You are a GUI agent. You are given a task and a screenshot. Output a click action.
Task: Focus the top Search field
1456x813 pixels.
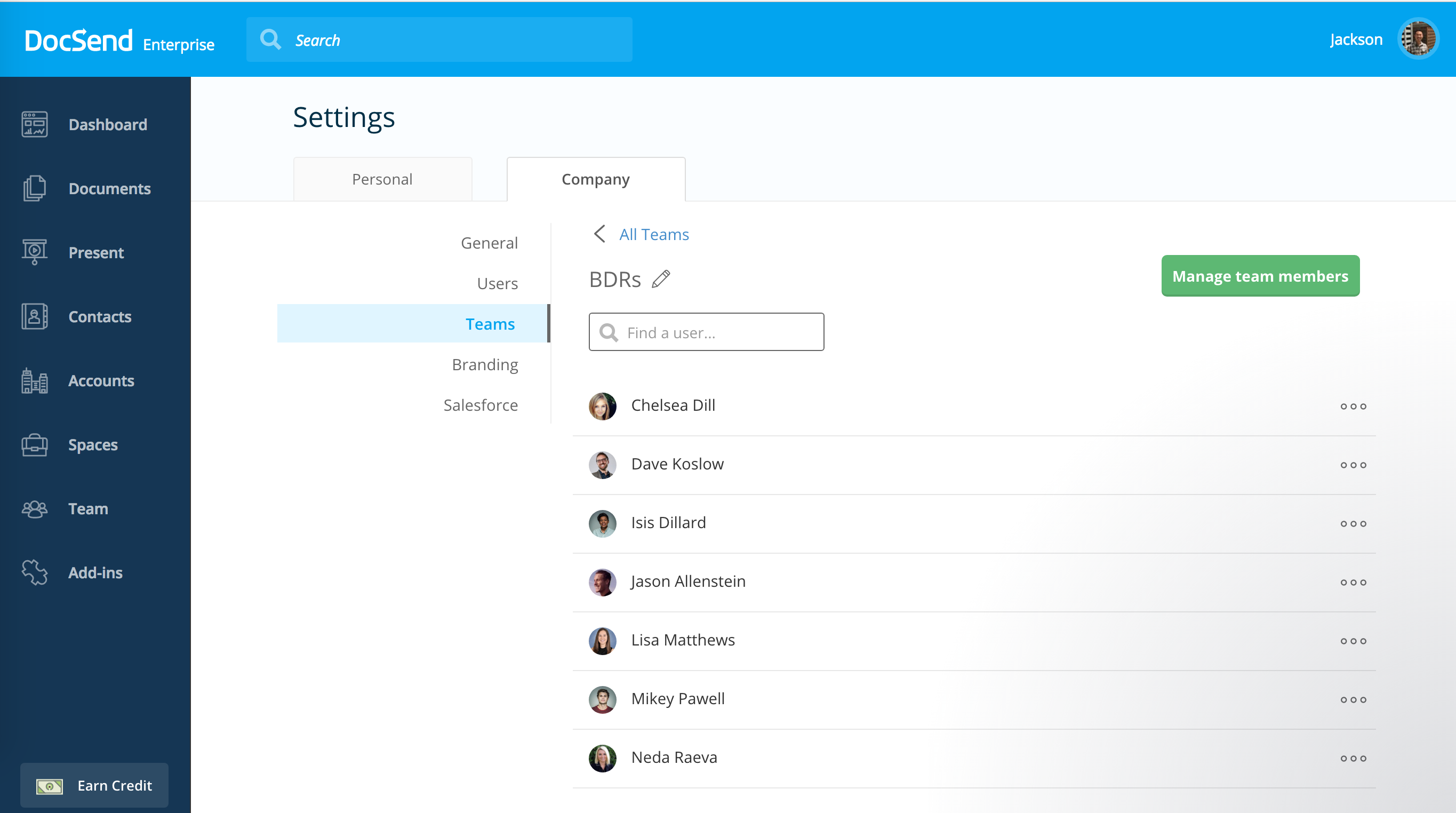coord(439,39)
